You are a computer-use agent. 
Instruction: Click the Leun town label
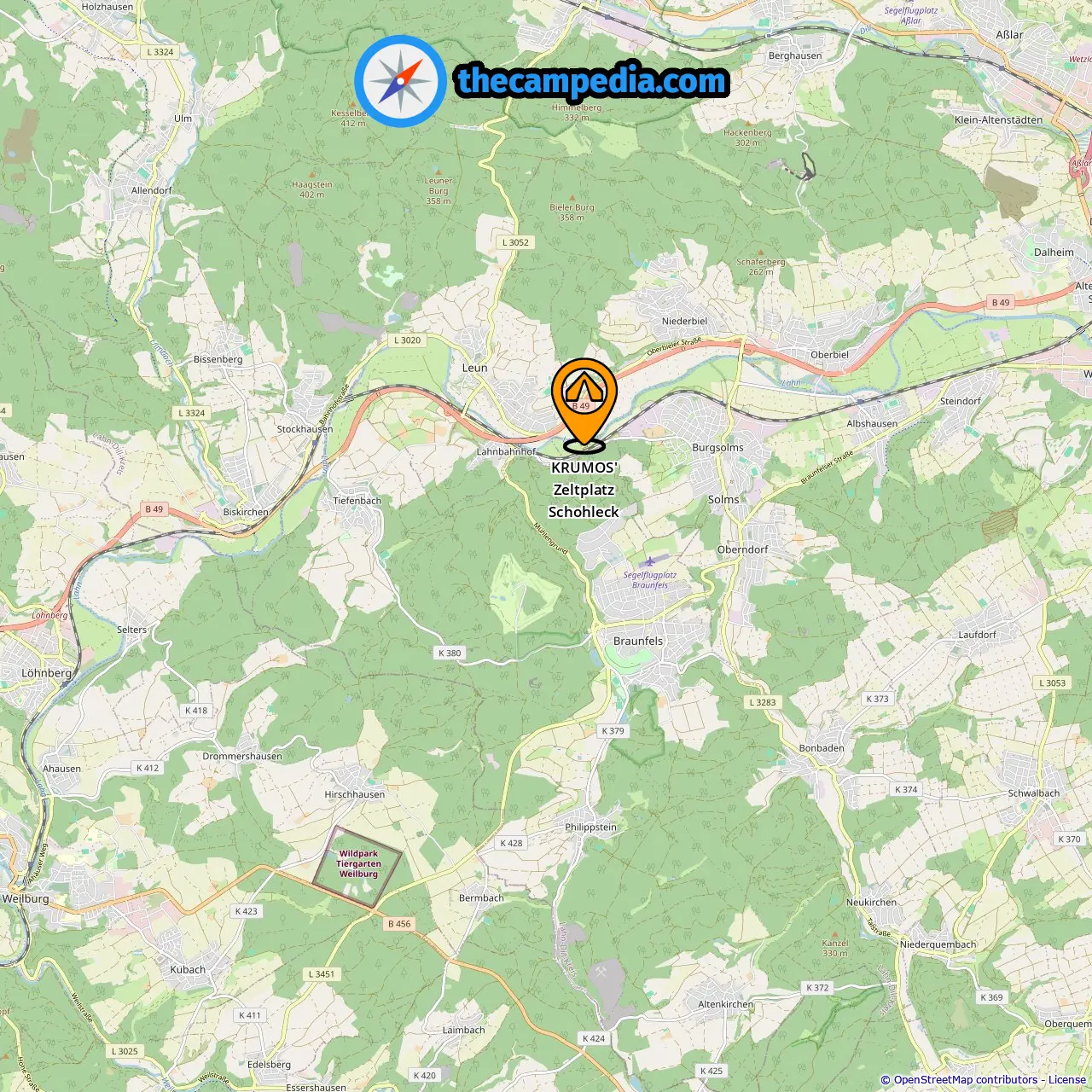(474, 368)
